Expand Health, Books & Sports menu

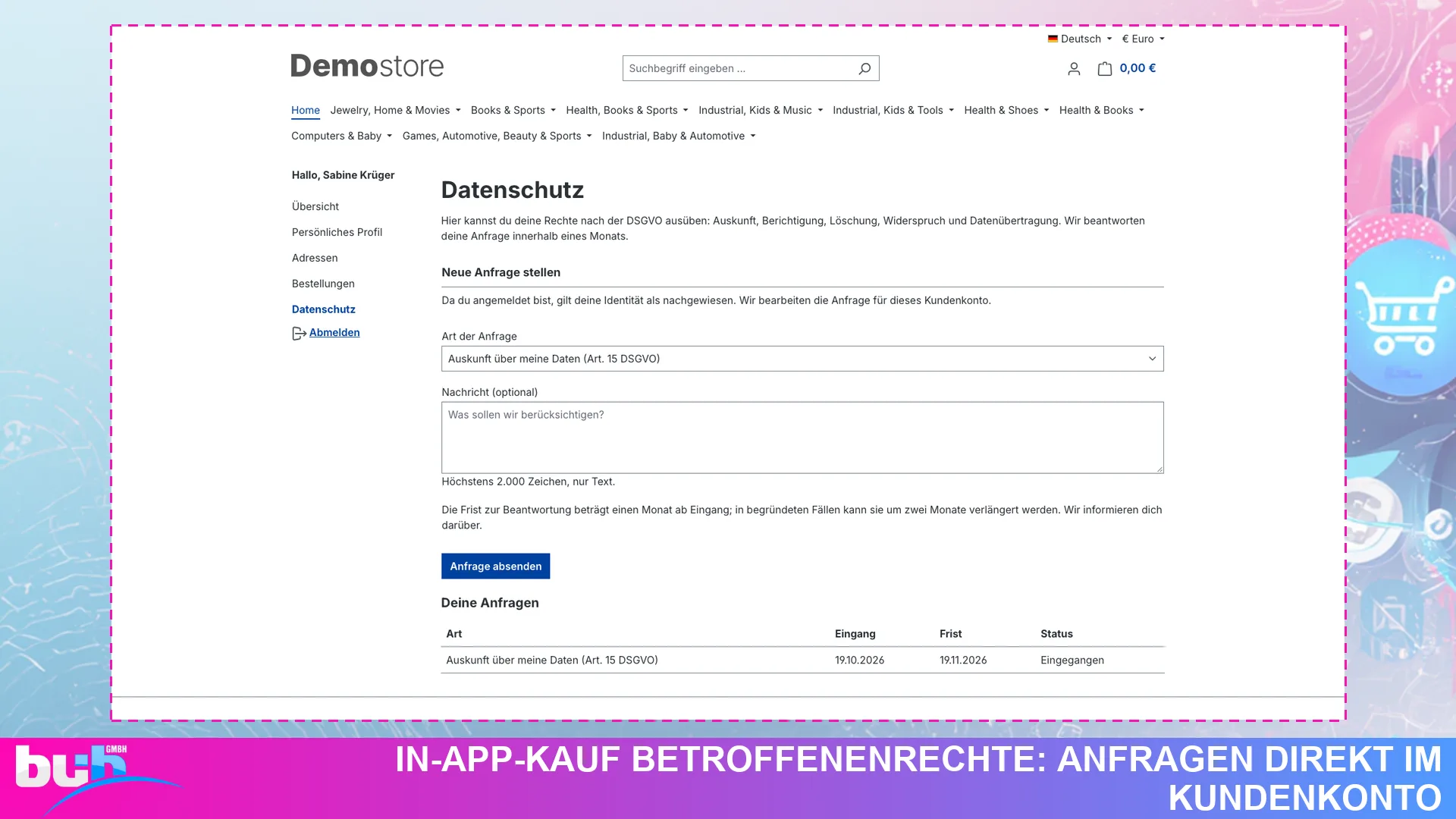pyautogui.click(x=627, y=110)
